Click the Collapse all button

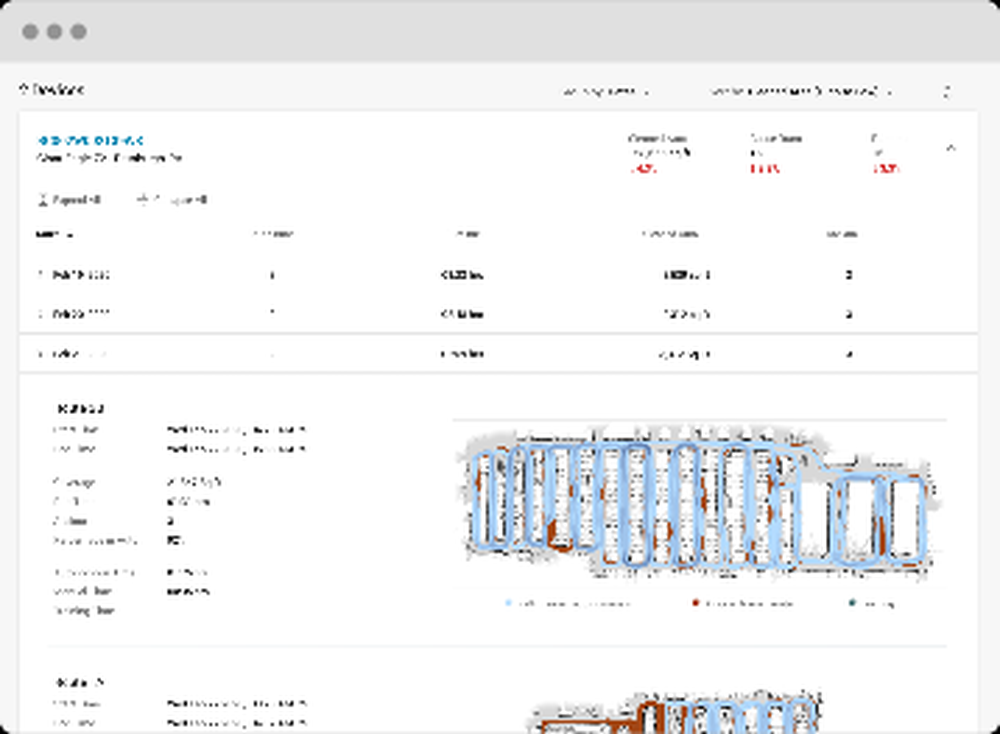pos(172,200)
